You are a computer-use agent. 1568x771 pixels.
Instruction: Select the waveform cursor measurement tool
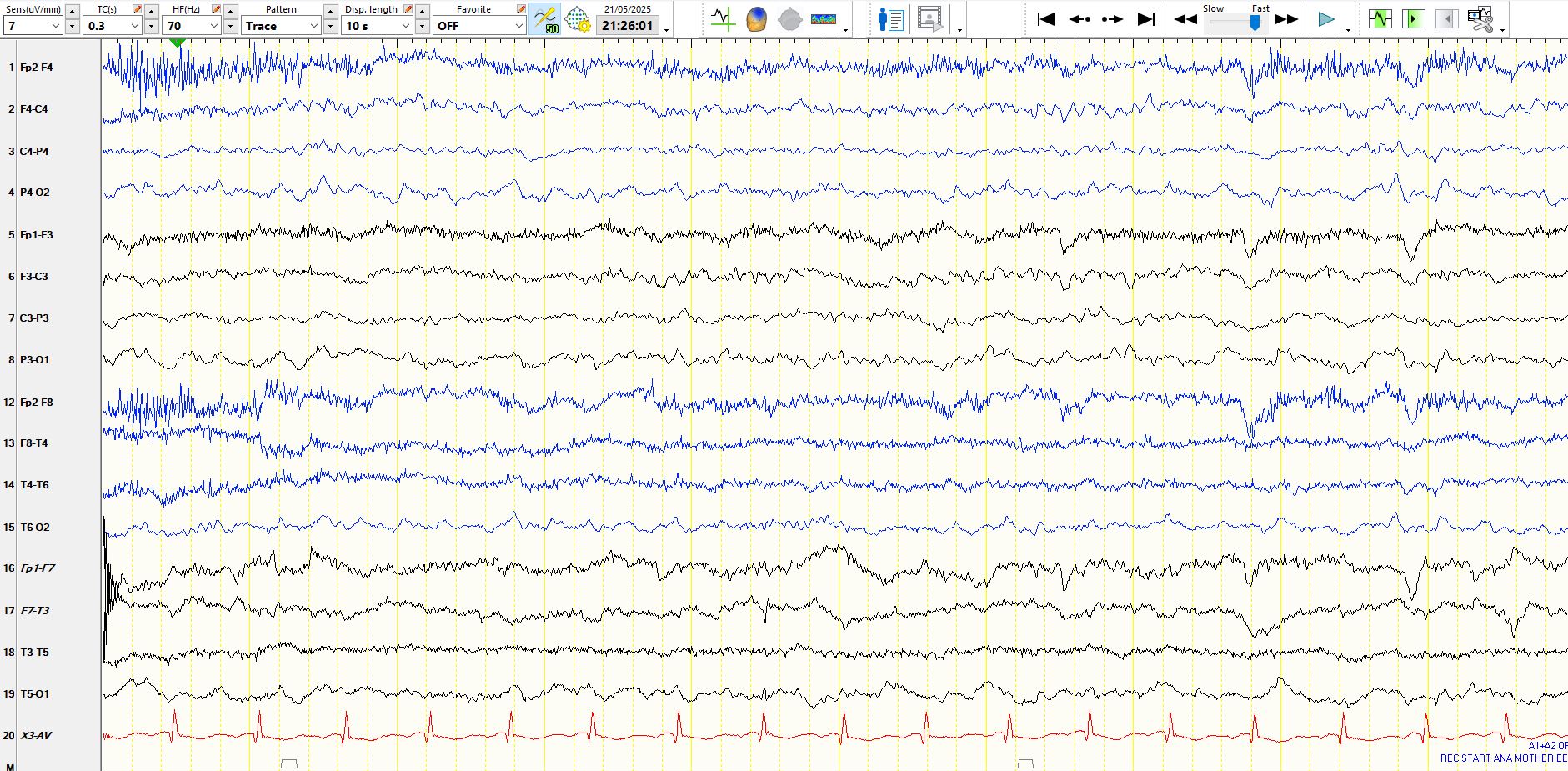tap(723, 19)
